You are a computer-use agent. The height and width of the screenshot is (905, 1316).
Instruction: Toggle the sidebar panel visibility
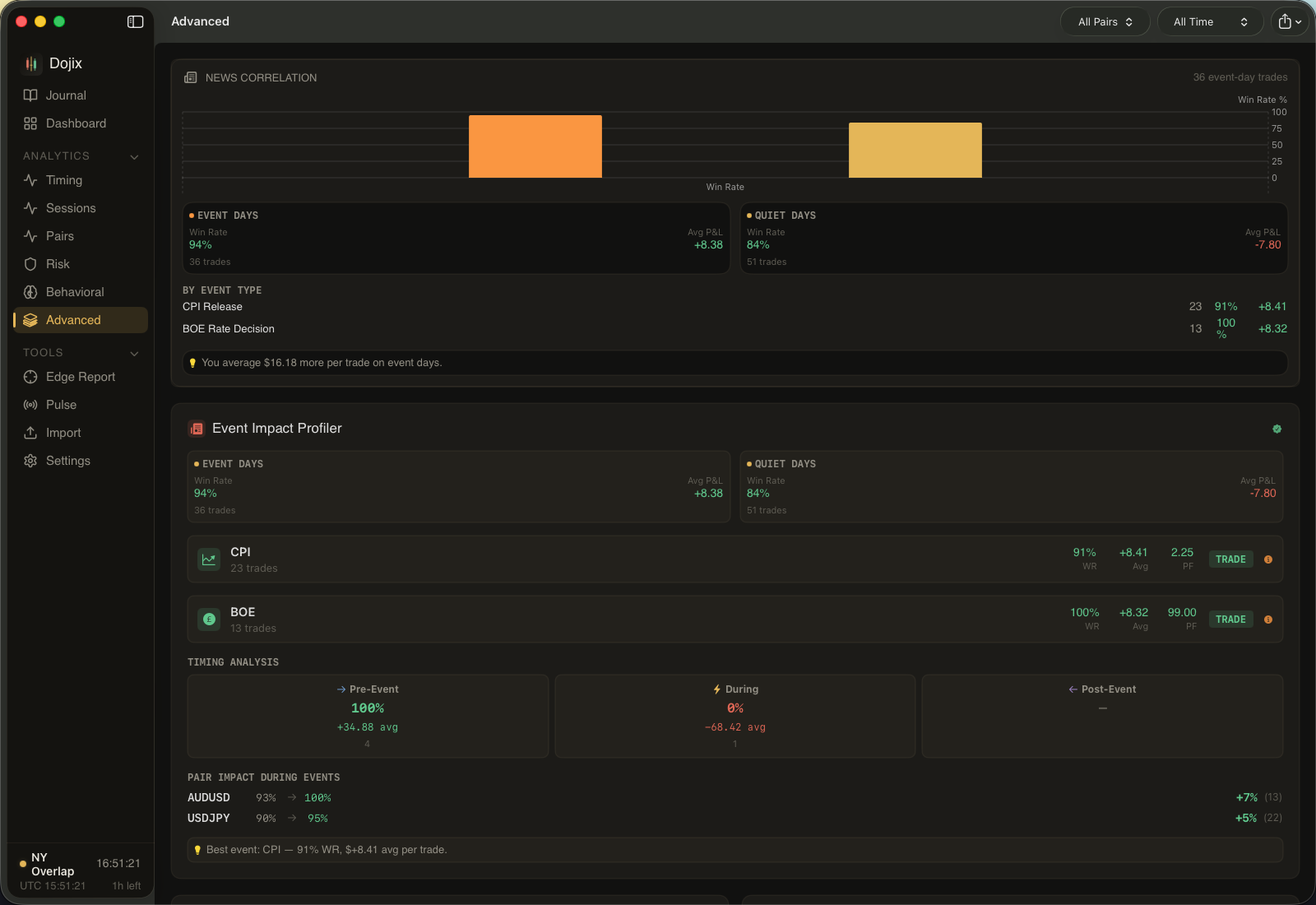pyautogui.click(x=134, y=22)
